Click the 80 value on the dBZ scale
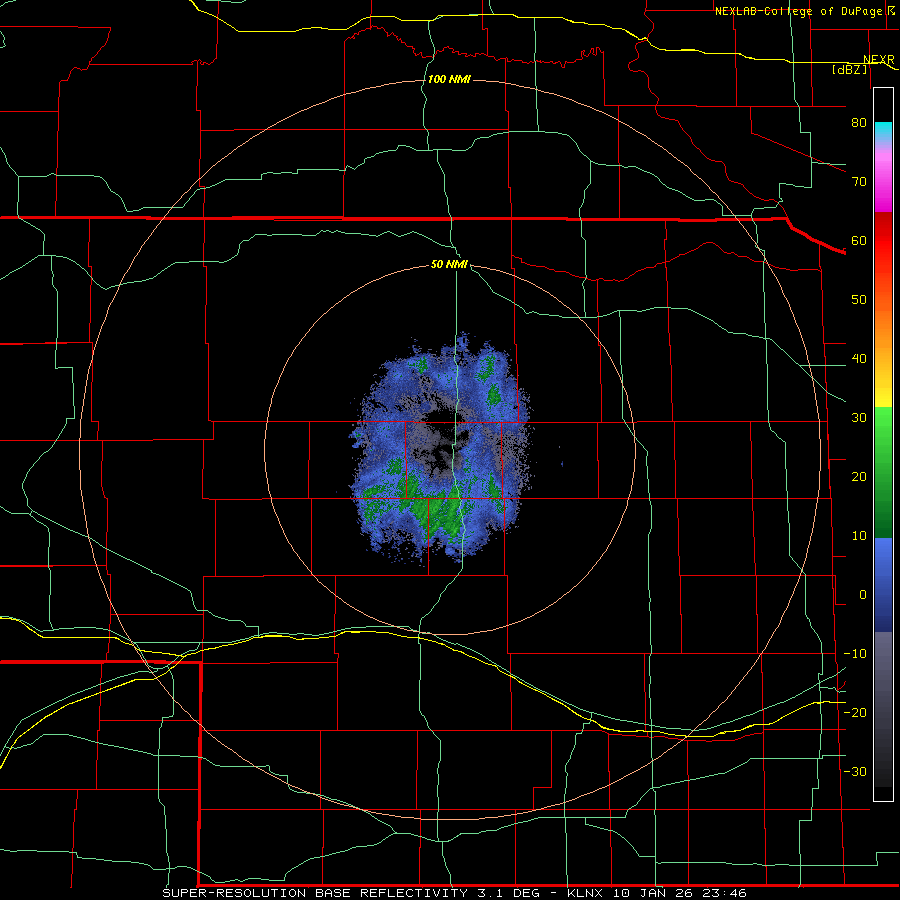Viewport: 900px width, 900px height. (x=859, y=123)
